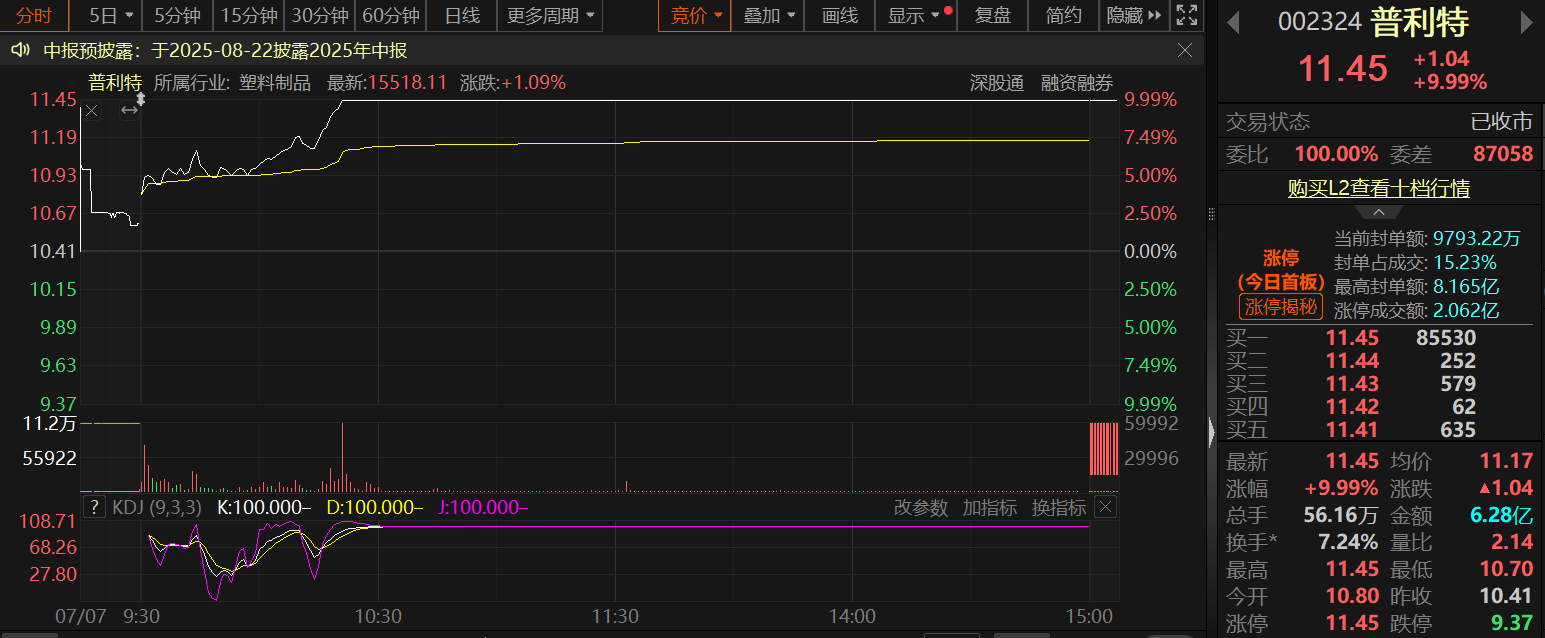Collapse the order book with chevron up
The height and width of the screenshot is (638, 1545).
(1378, 212)
